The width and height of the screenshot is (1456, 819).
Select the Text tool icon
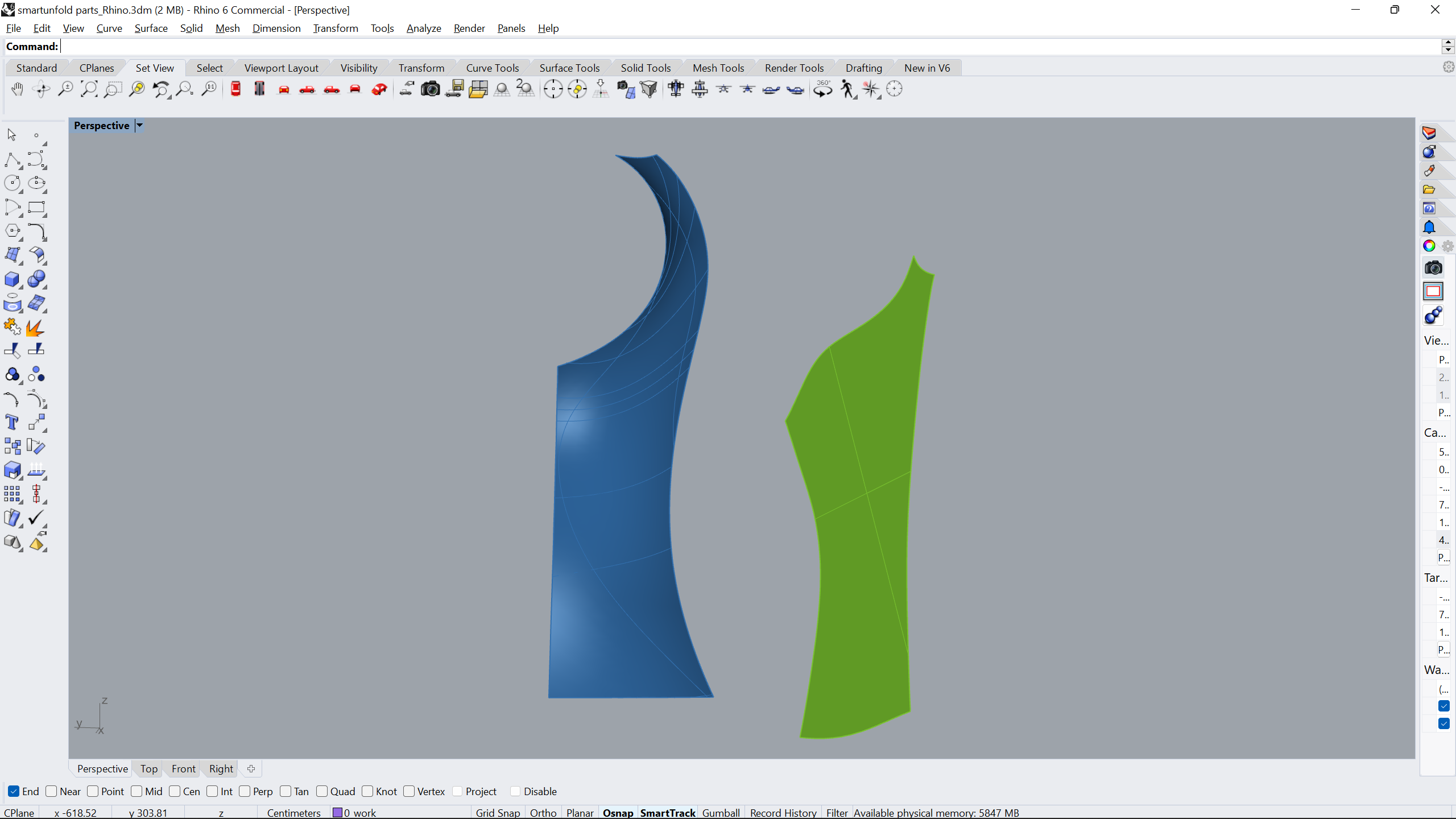coord(12,423)
